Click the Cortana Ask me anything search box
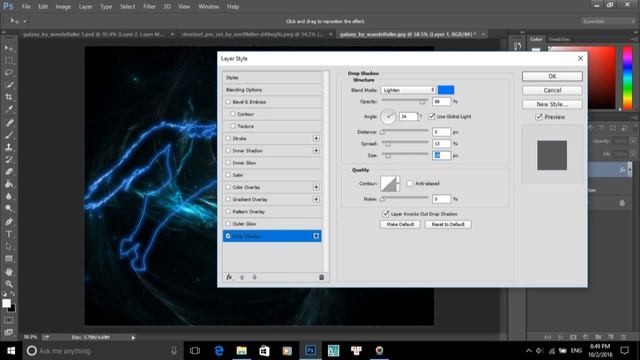 102,351
